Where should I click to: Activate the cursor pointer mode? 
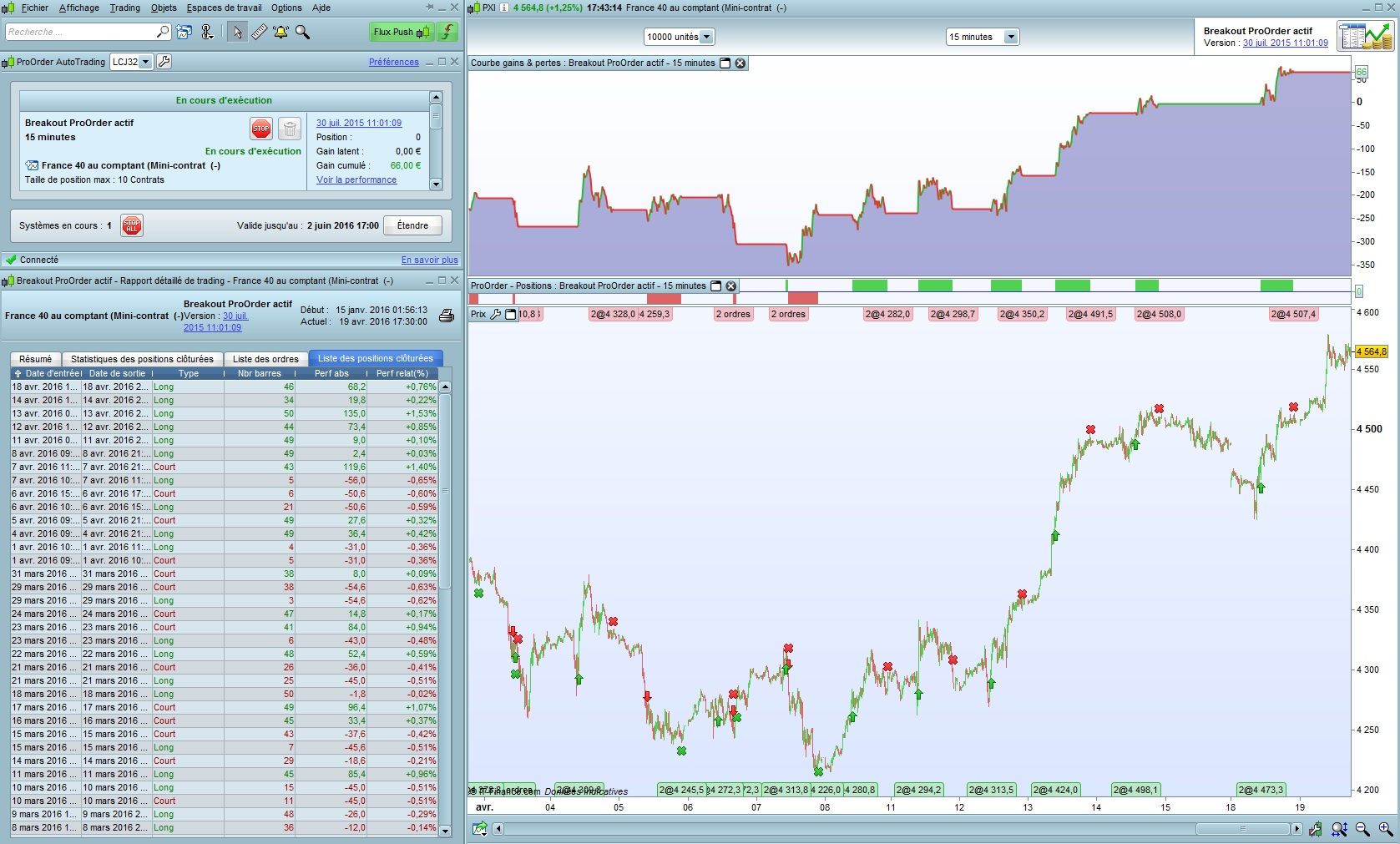[x=237, y=32]
